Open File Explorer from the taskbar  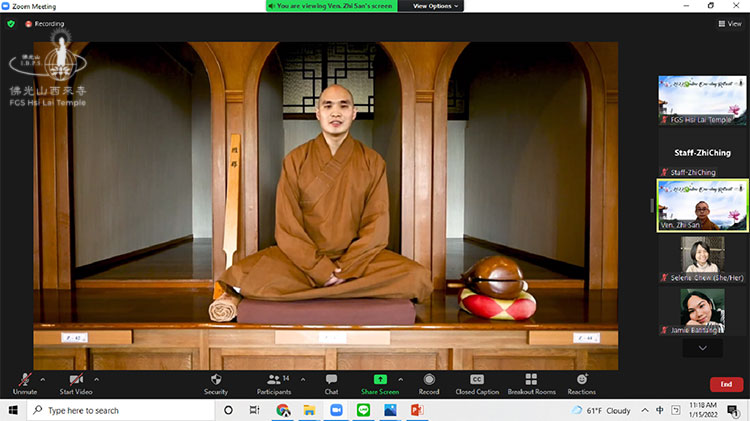coord(309,410)
